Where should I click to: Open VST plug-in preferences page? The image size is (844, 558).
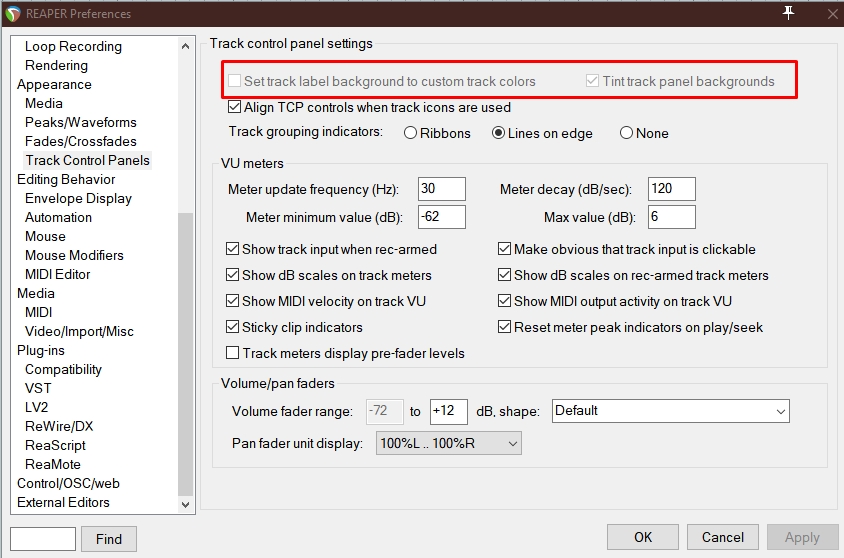(x=38, y=388)
